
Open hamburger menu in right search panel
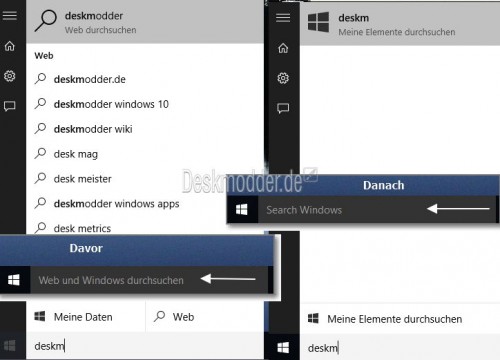click(x=283, y=18)
